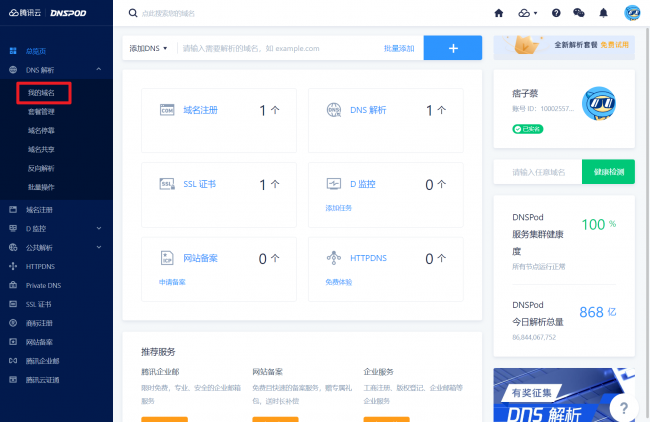
Task: Open help via question mark icon in header
Action: 556,13
